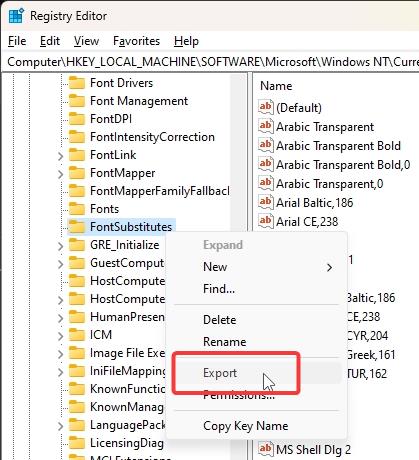
Task: Click the string icon beside (Default)
Action: point(266,107)
